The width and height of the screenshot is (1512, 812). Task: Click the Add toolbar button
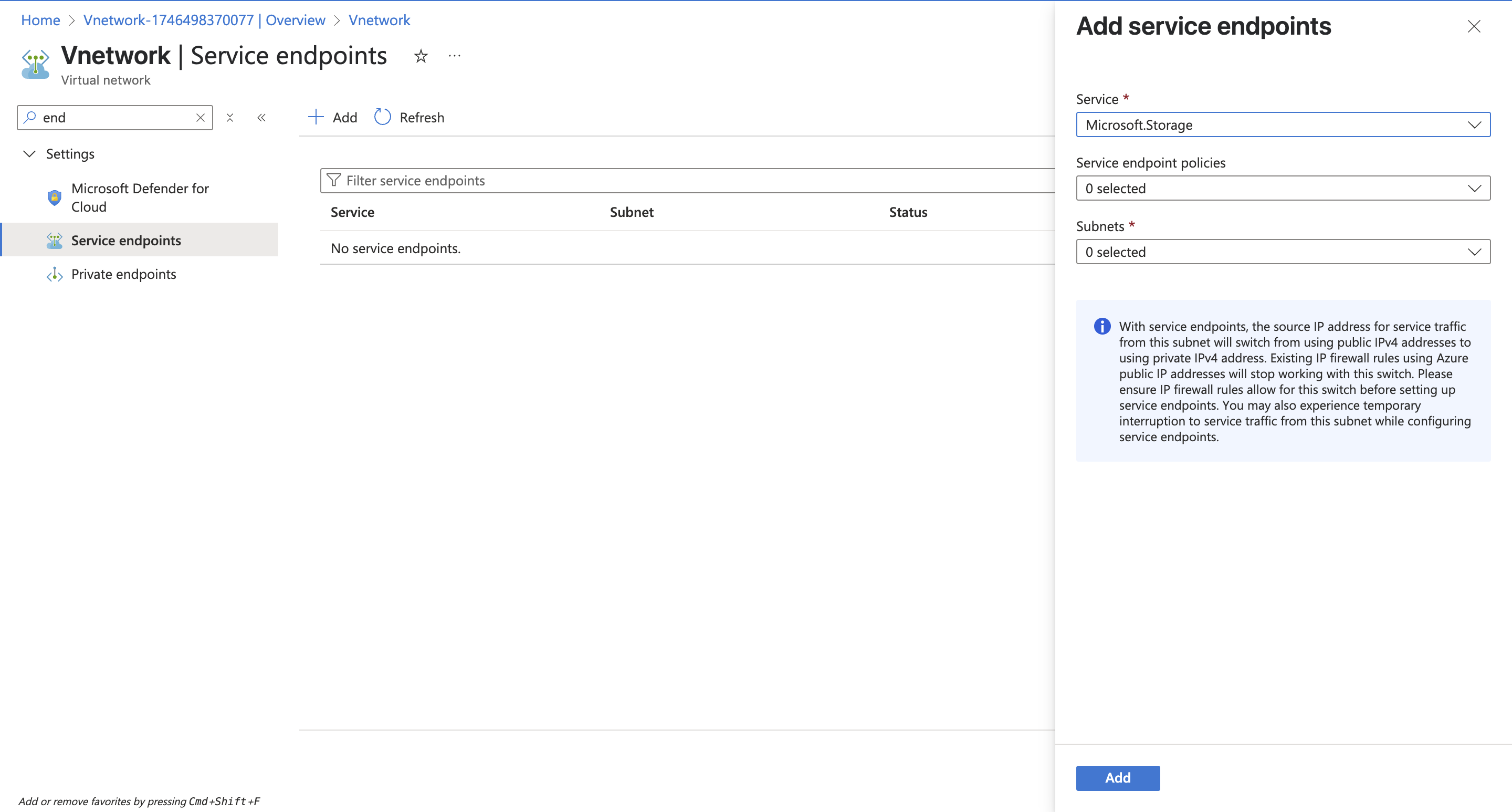point(332,118)
